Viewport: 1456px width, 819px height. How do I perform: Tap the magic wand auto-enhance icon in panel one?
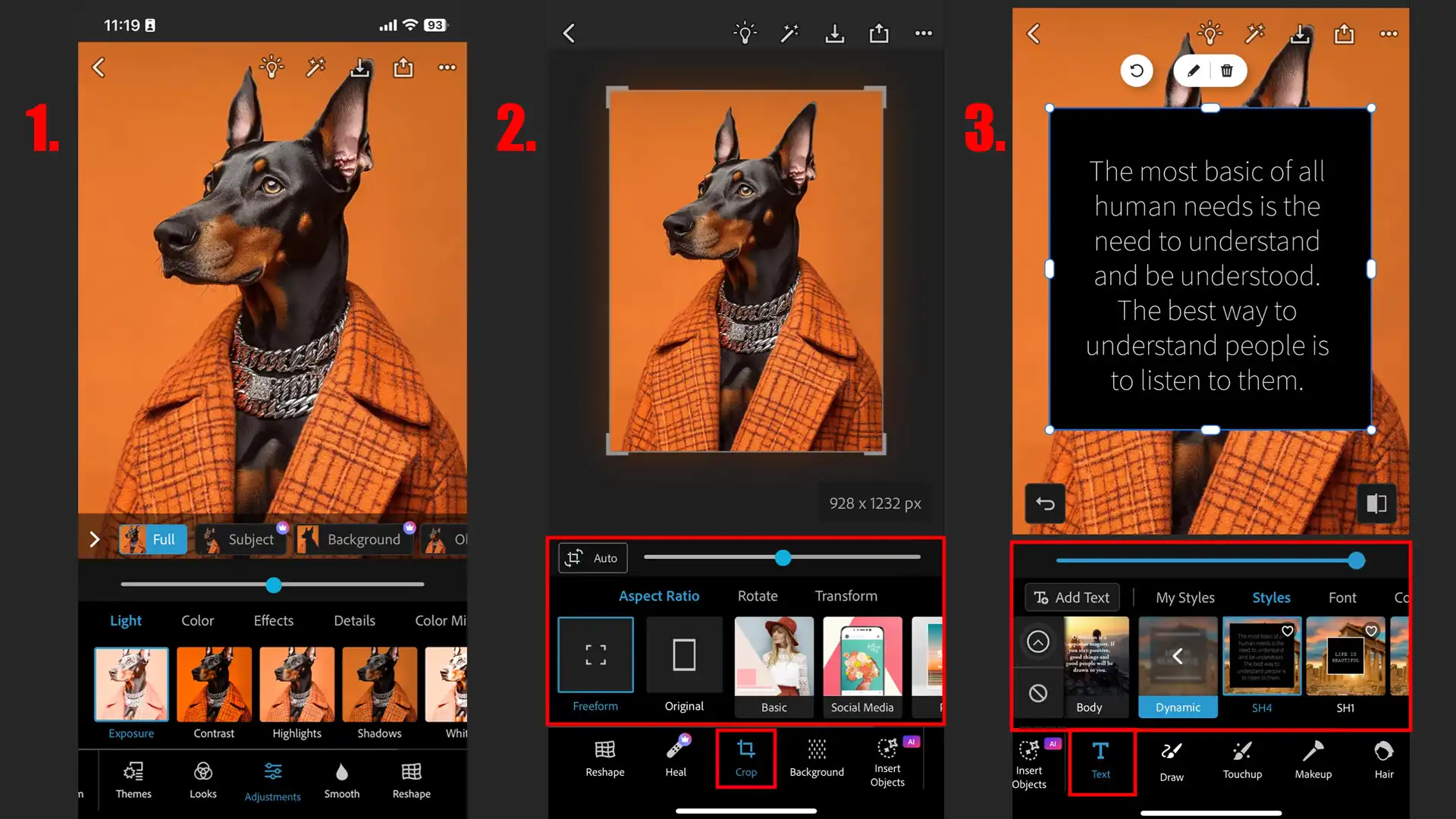[x=315, y=67]
